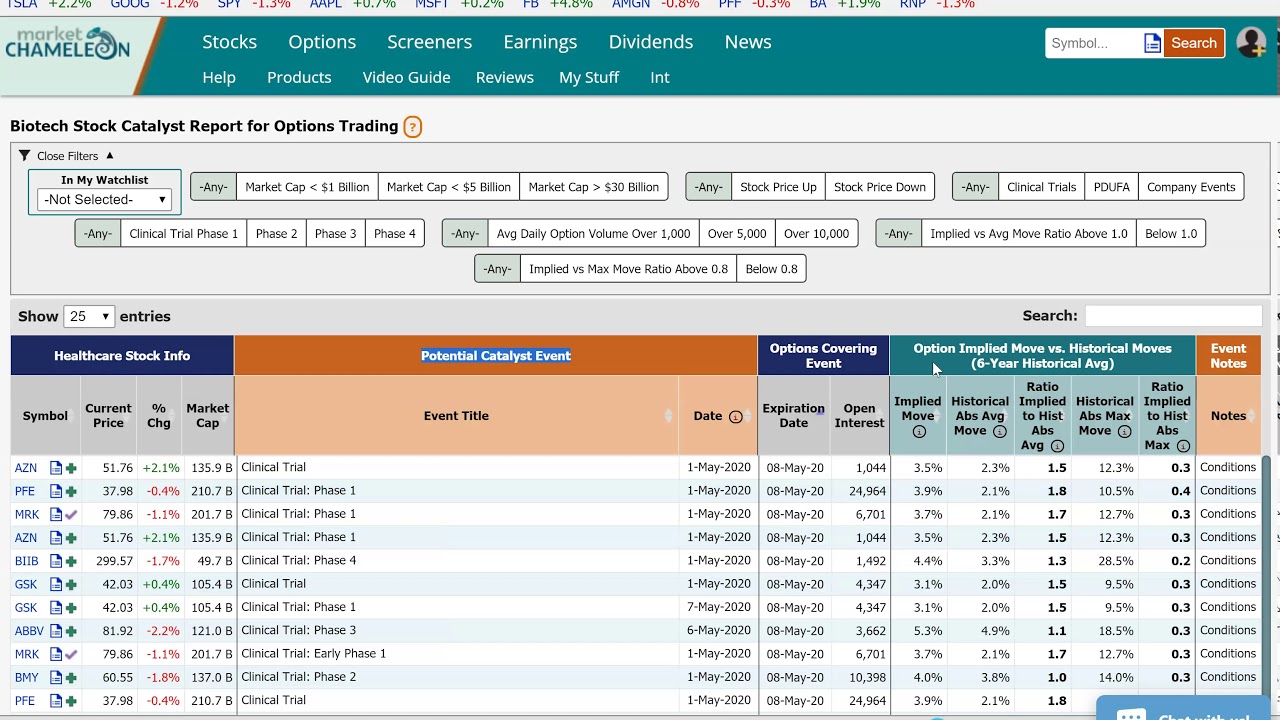Open the News menu
The image size is (1280, 720).
[x=748, y=42]
